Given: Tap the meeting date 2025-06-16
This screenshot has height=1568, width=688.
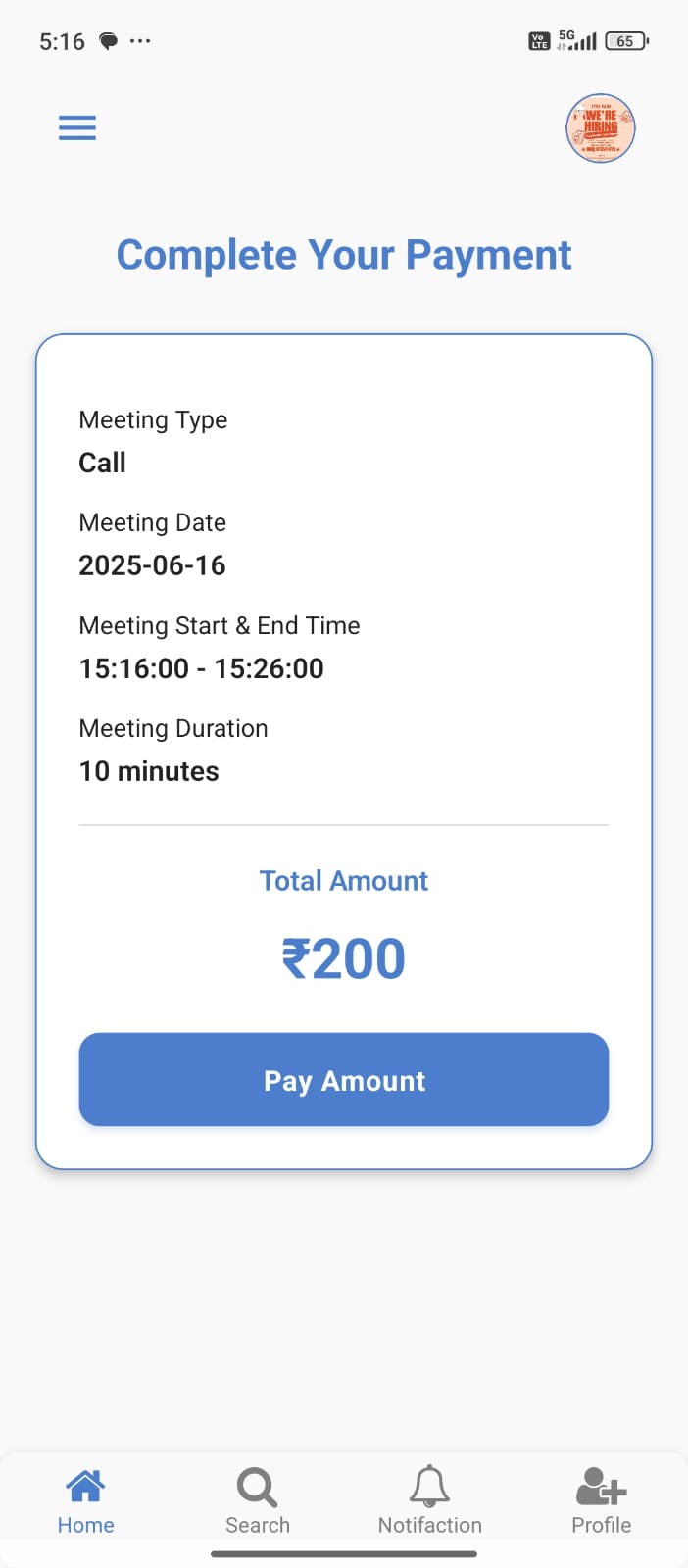Looking at the screenshot, I should point(152,565).
